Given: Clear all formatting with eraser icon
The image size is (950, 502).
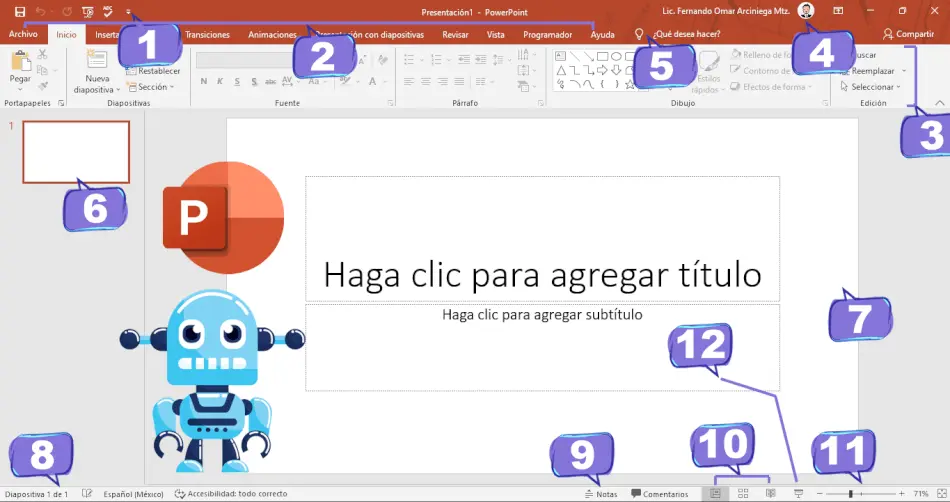Looking at the screenshot, I should (382, 59).
